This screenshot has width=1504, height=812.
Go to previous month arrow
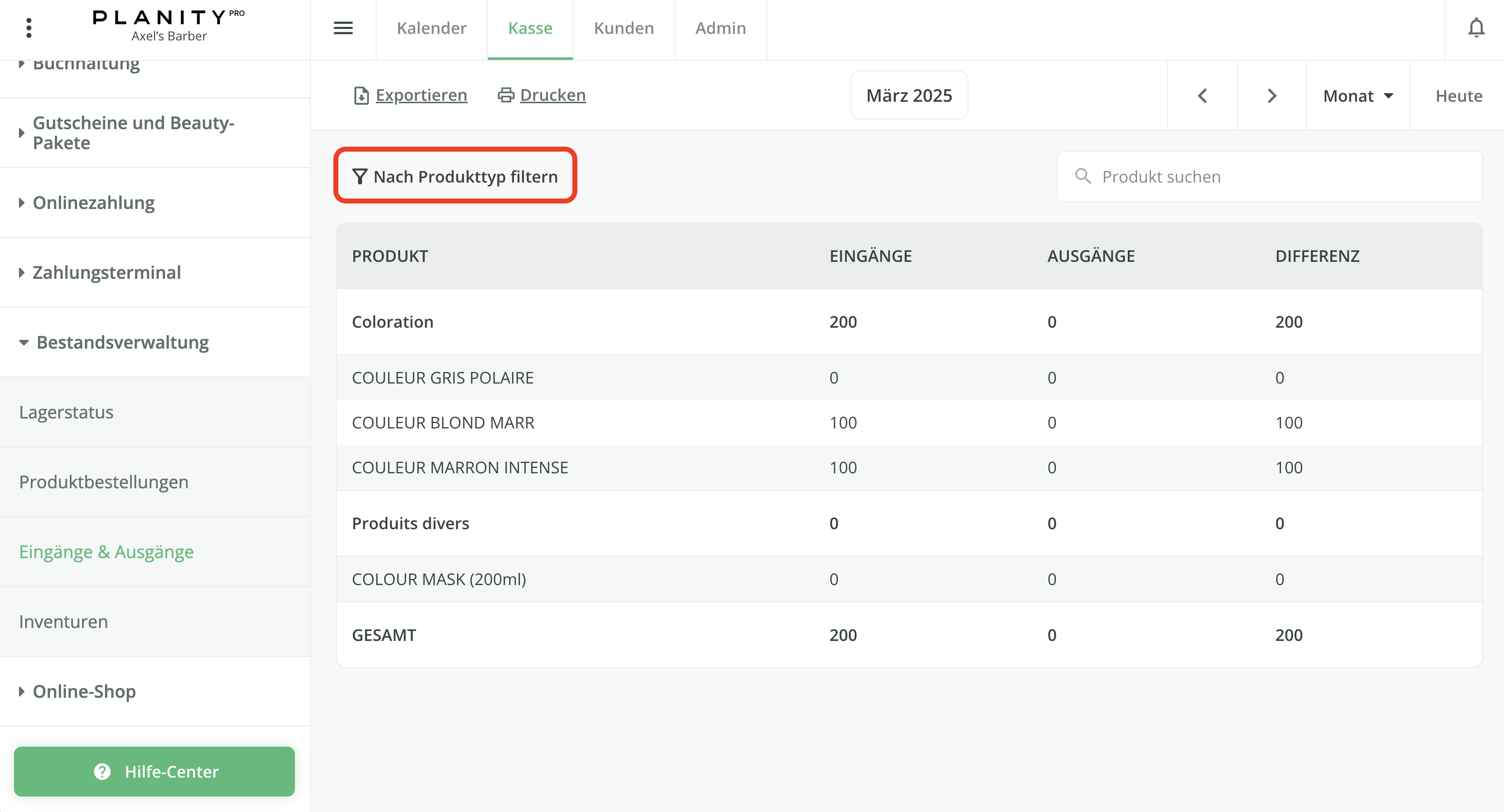pos(1202,96)
